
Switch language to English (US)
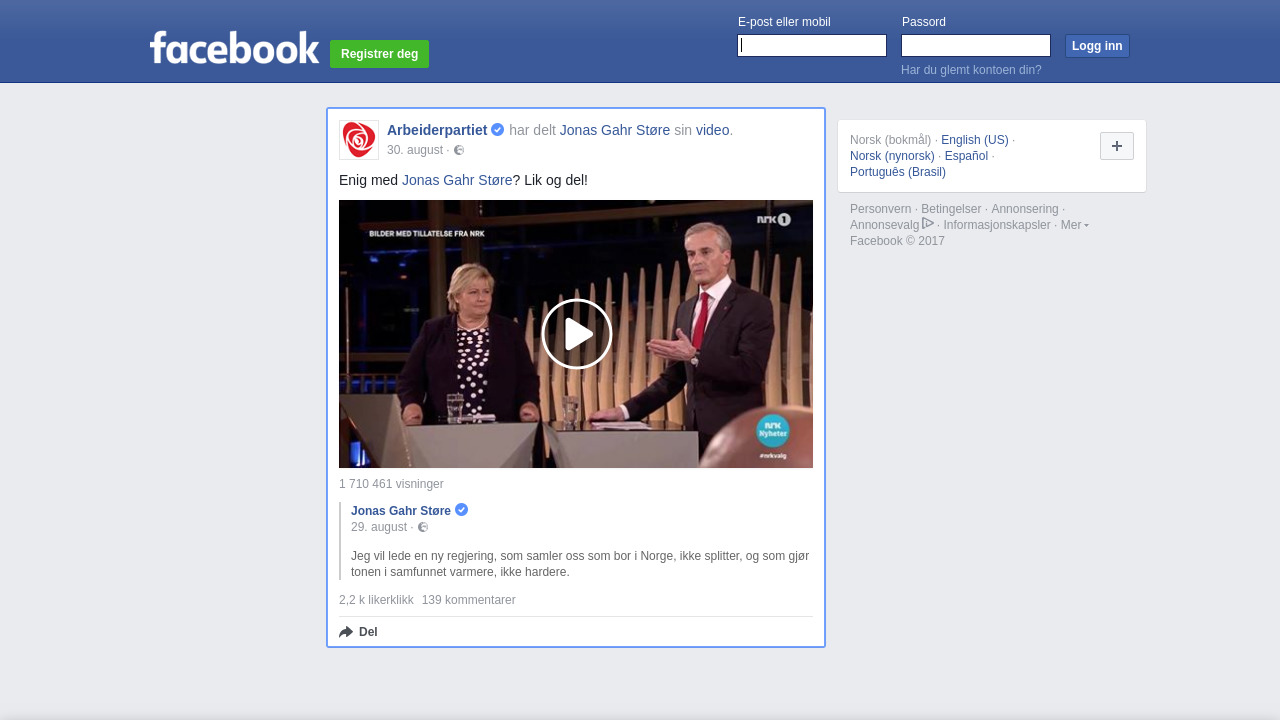tap(975, 140)
